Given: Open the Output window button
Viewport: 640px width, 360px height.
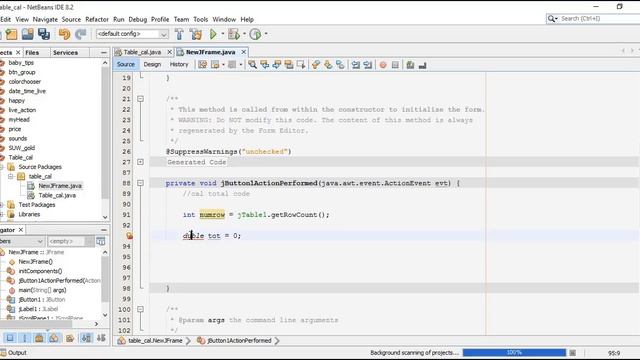Looking at the screenshot, I should 13,353.
